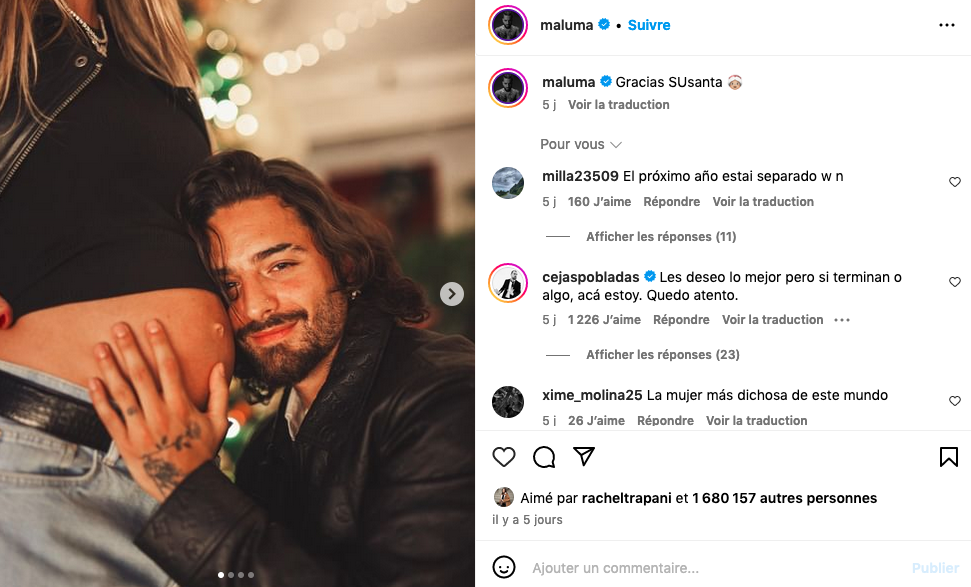971x587 pixels.
Task: Like milla23509's comment
Action: (954, 182)
